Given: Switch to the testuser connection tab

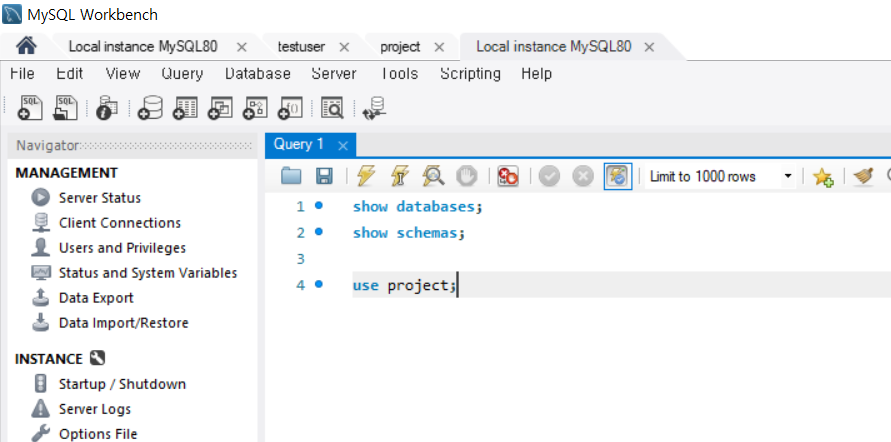Looking at the screenshot, I should [x=301, y=47].
